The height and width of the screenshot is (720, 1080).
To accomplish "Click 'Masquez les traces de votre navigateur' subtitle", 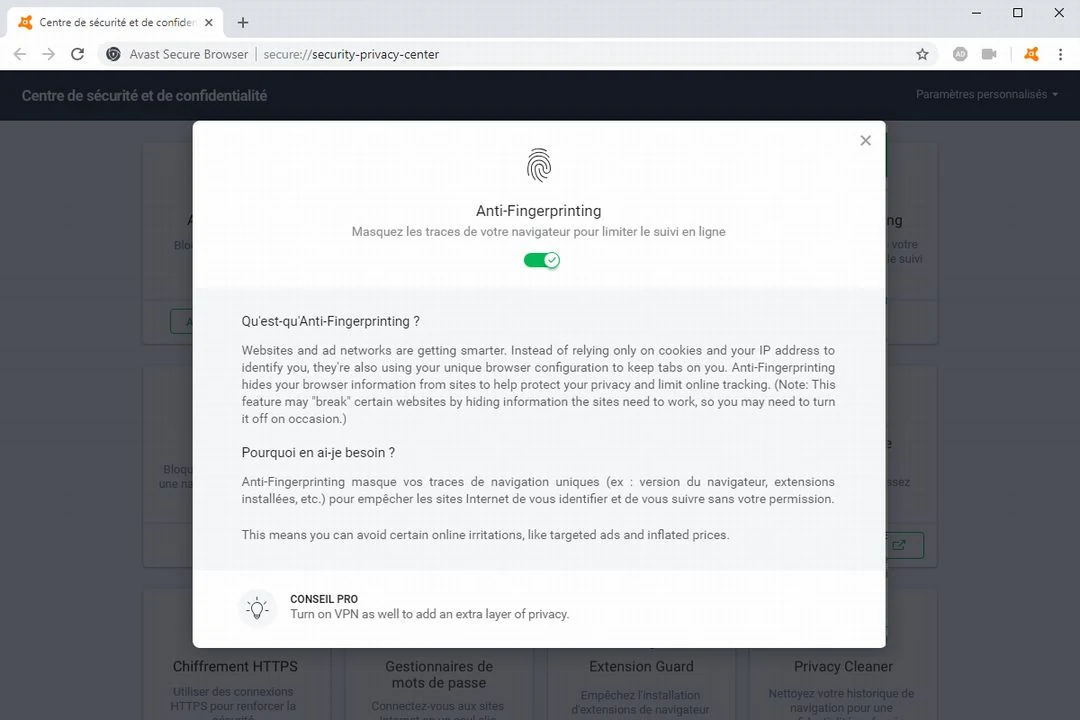I will pos(539,232).
